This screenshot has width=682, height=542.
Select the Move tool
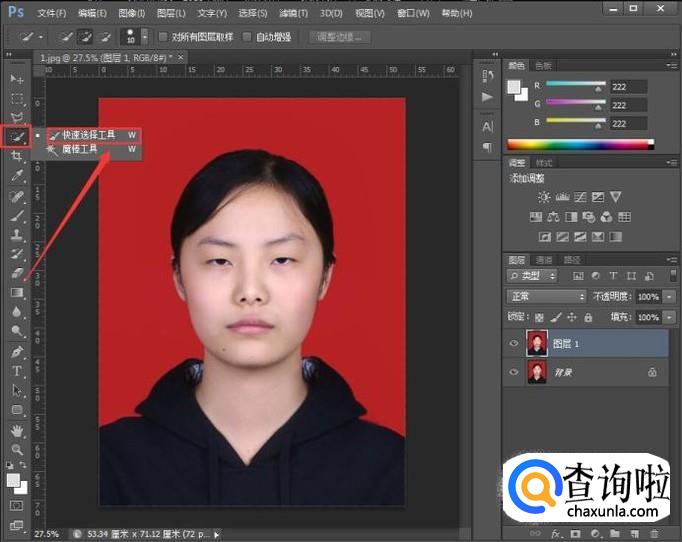pos(17,79)
